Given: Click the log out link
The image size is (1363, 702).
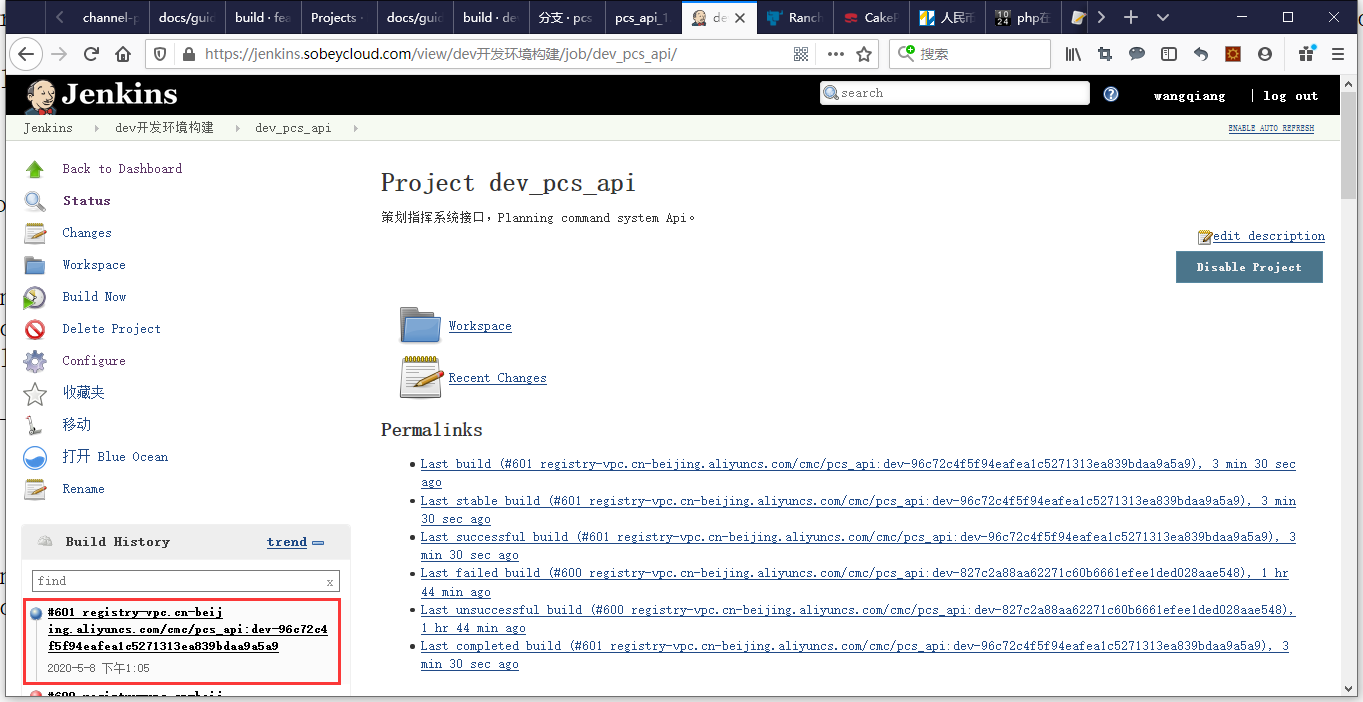Looking at the screenshot, I should coord(1290,96).
